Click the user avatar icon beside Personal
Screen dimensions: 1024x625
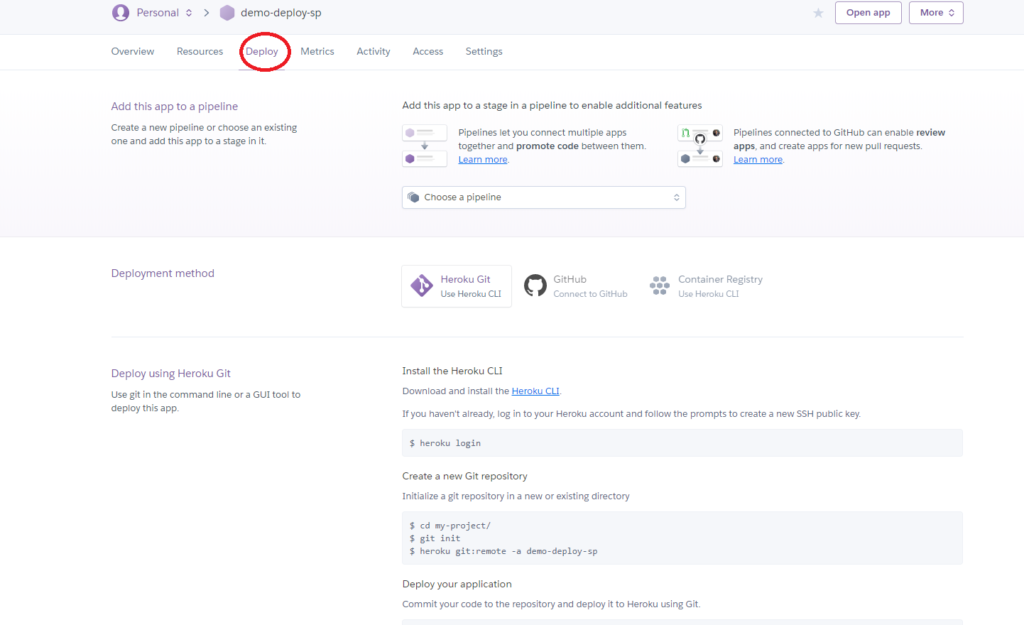click(121, 13)
